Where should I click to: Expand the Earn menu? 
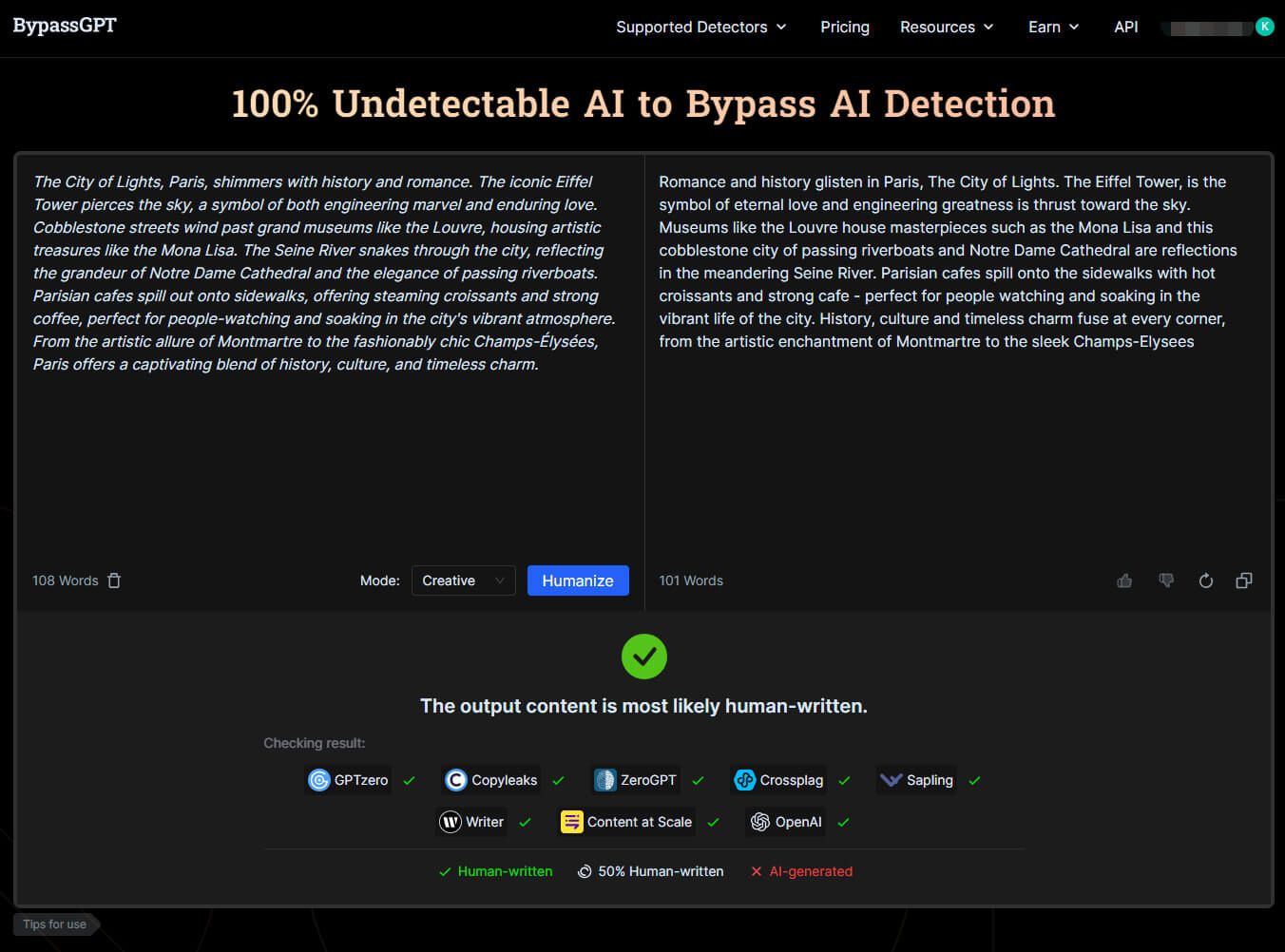[1053, 27]
